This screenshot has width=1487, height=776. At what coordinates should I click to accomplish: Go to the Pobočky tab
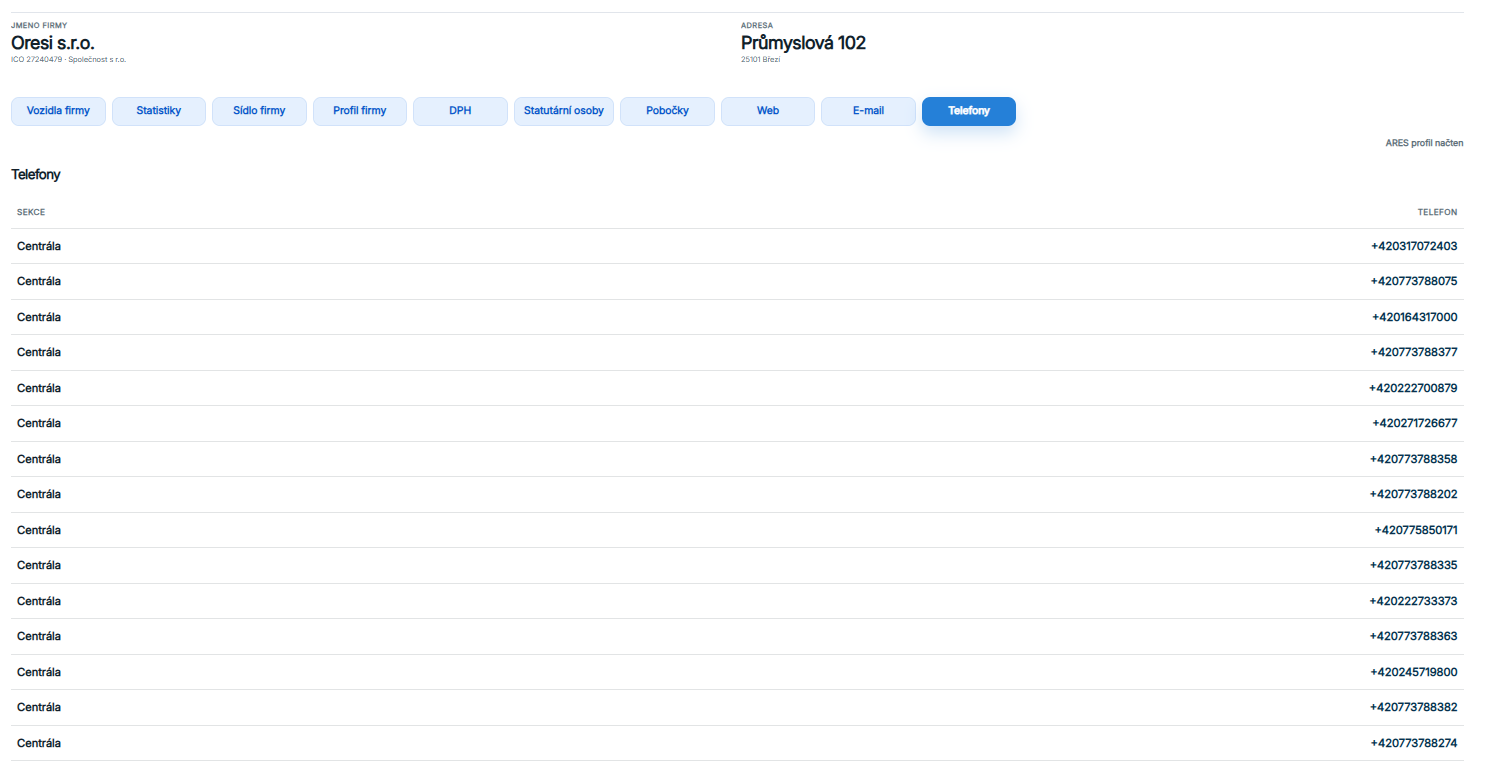[x=667, y=111]
